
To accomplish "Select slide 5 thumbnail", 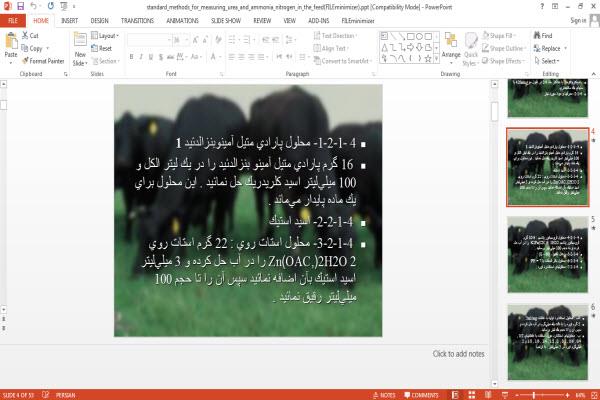I will (548, 254).
